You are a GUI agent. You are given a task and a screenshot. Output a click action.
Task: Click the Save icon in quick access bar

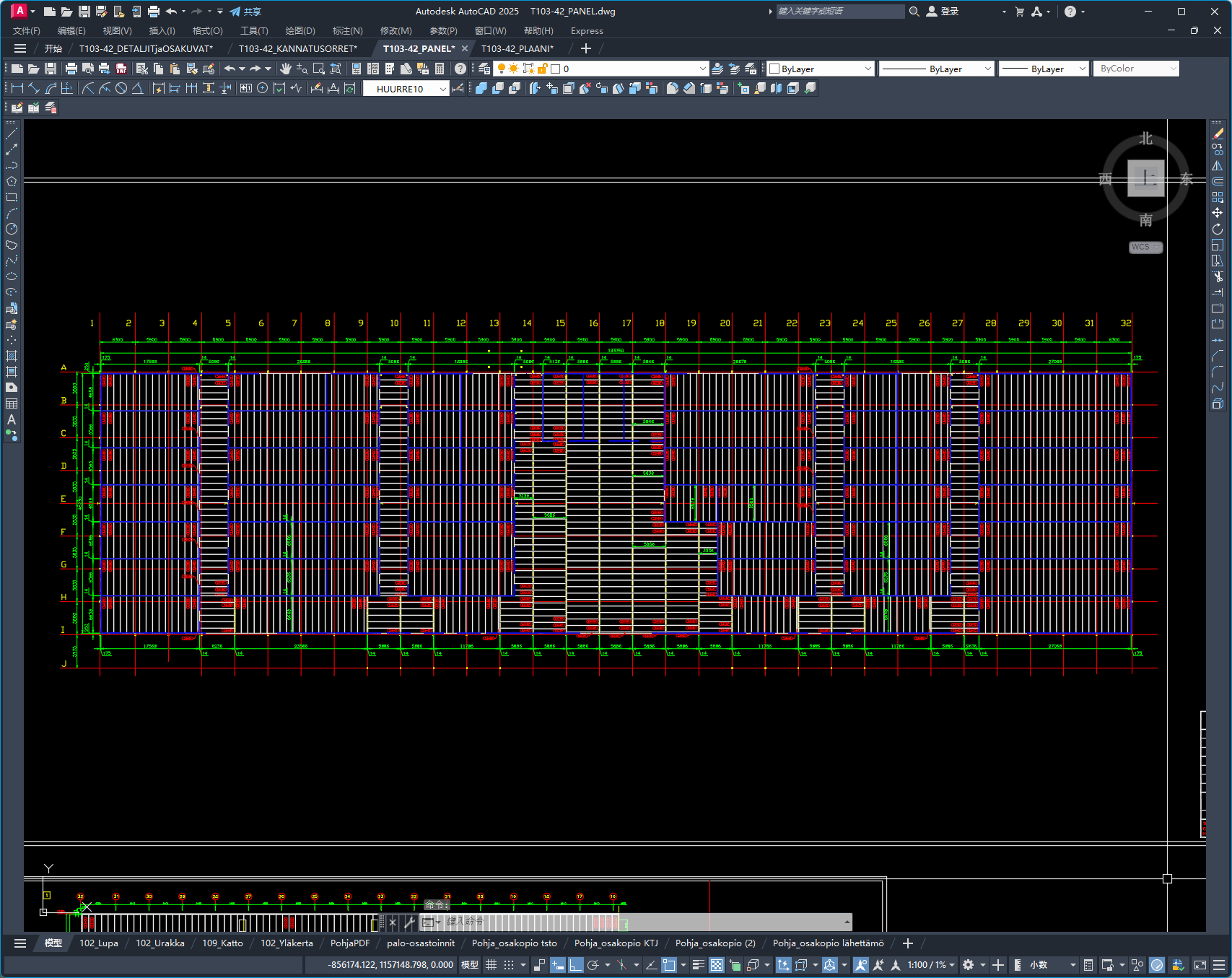(84, 12)
